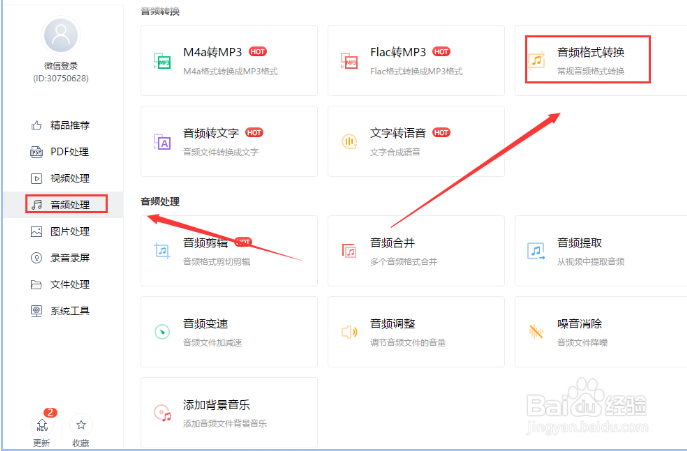Open the 音频剪辑 tool card
687x451 pixels.
(229, 251)
